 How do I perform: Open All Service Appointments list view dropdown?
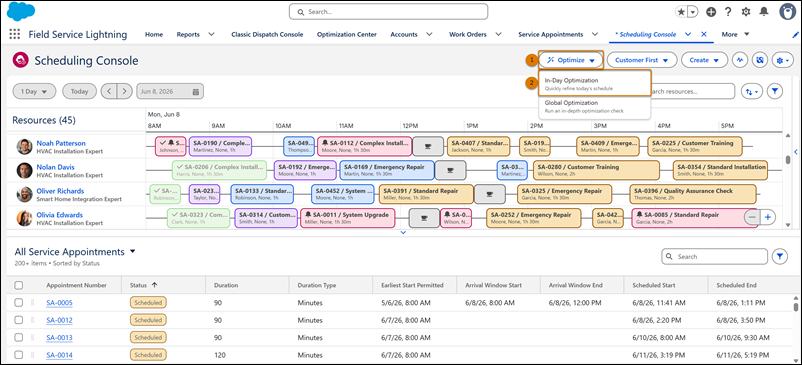pos(133,252)
